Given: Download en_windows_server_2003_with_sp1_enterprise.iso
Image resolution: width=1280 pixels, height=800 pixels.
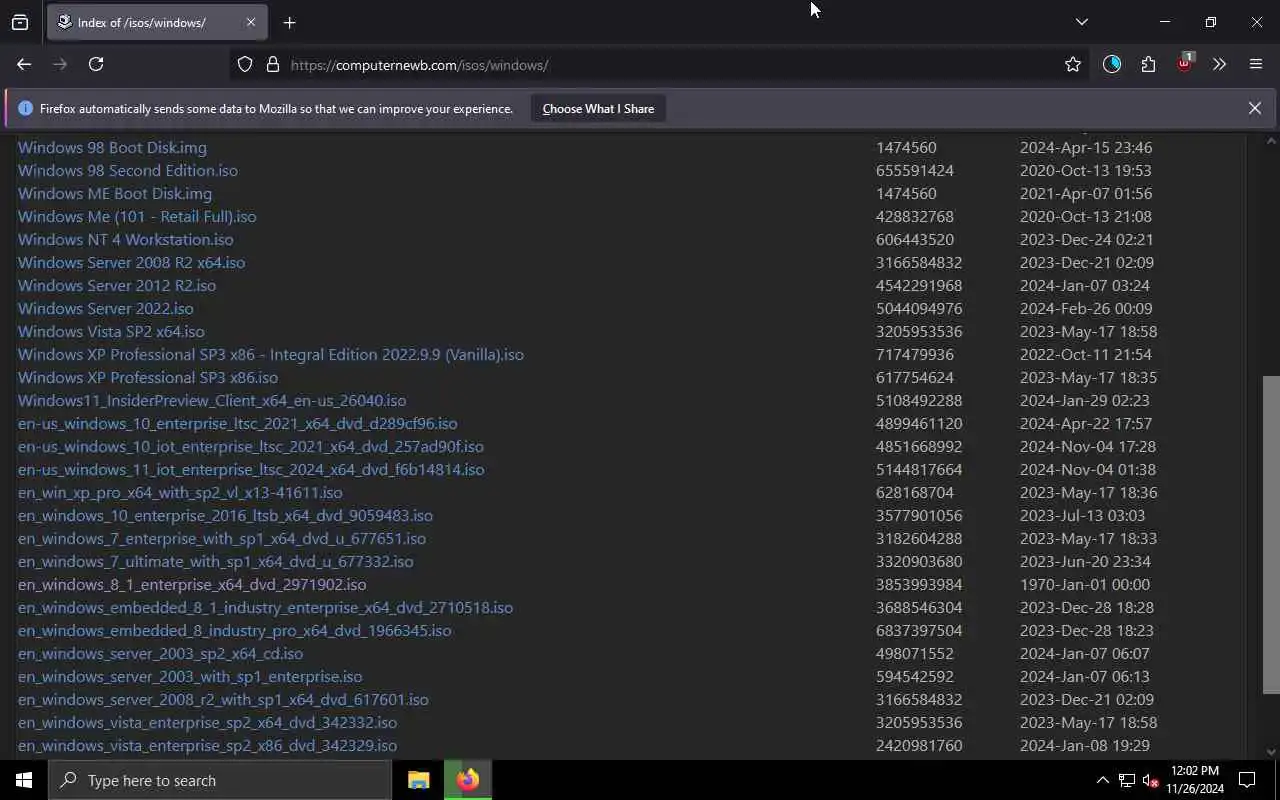Looking at the screenshot, I should click(x=190, y=677).
